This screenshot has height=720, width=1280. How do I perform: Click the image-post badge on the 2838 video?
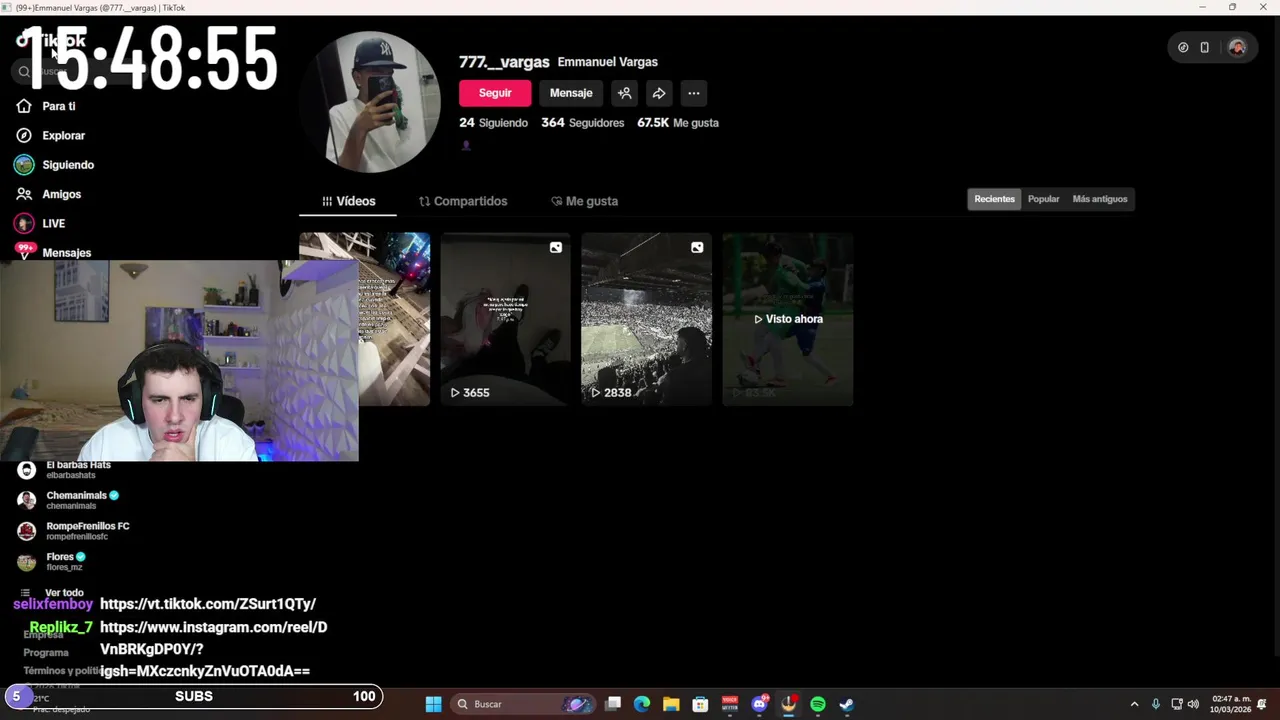(697, 248)
